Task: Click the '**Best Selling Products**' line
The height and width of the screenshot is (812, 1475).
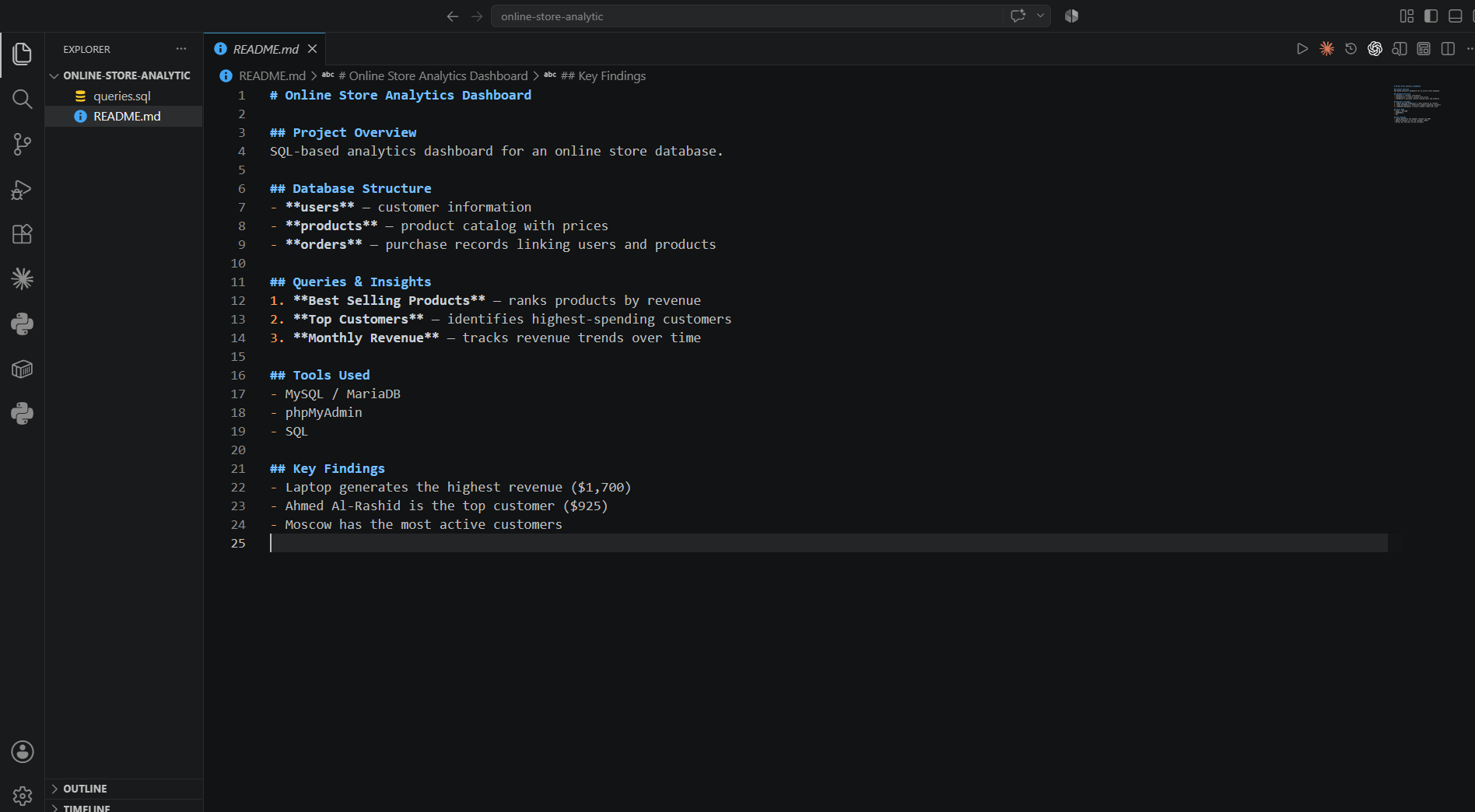Action: [485, 300]
